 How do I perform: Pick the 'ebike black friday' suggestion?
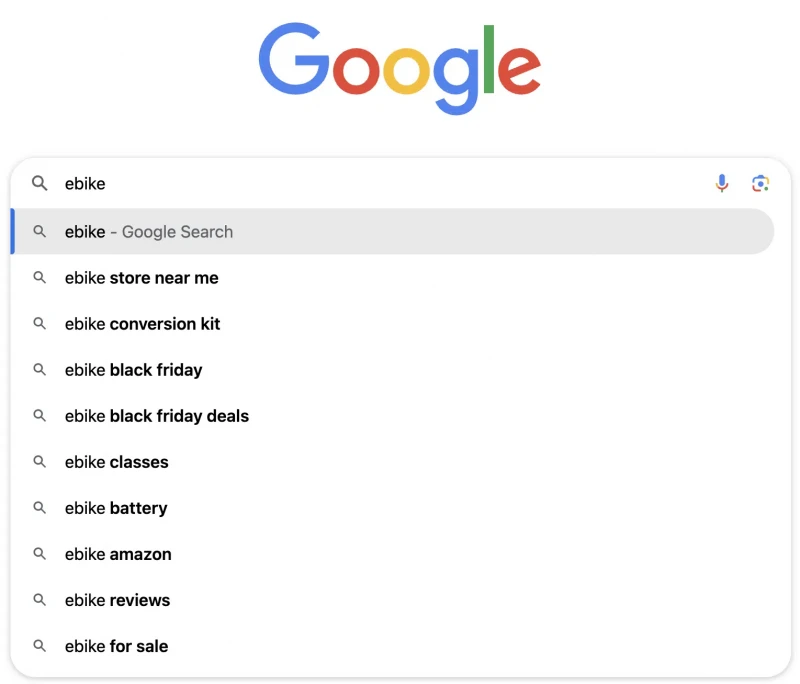click(392, 370)
